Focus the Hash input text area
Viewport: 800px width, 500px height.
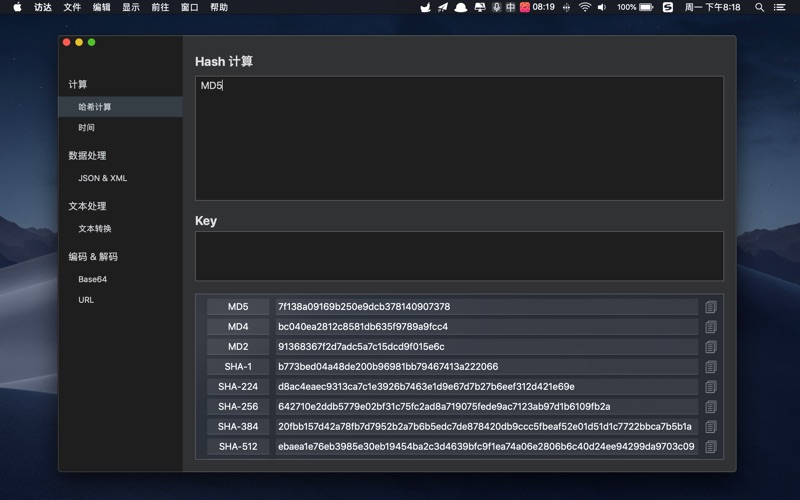point(459,138)
